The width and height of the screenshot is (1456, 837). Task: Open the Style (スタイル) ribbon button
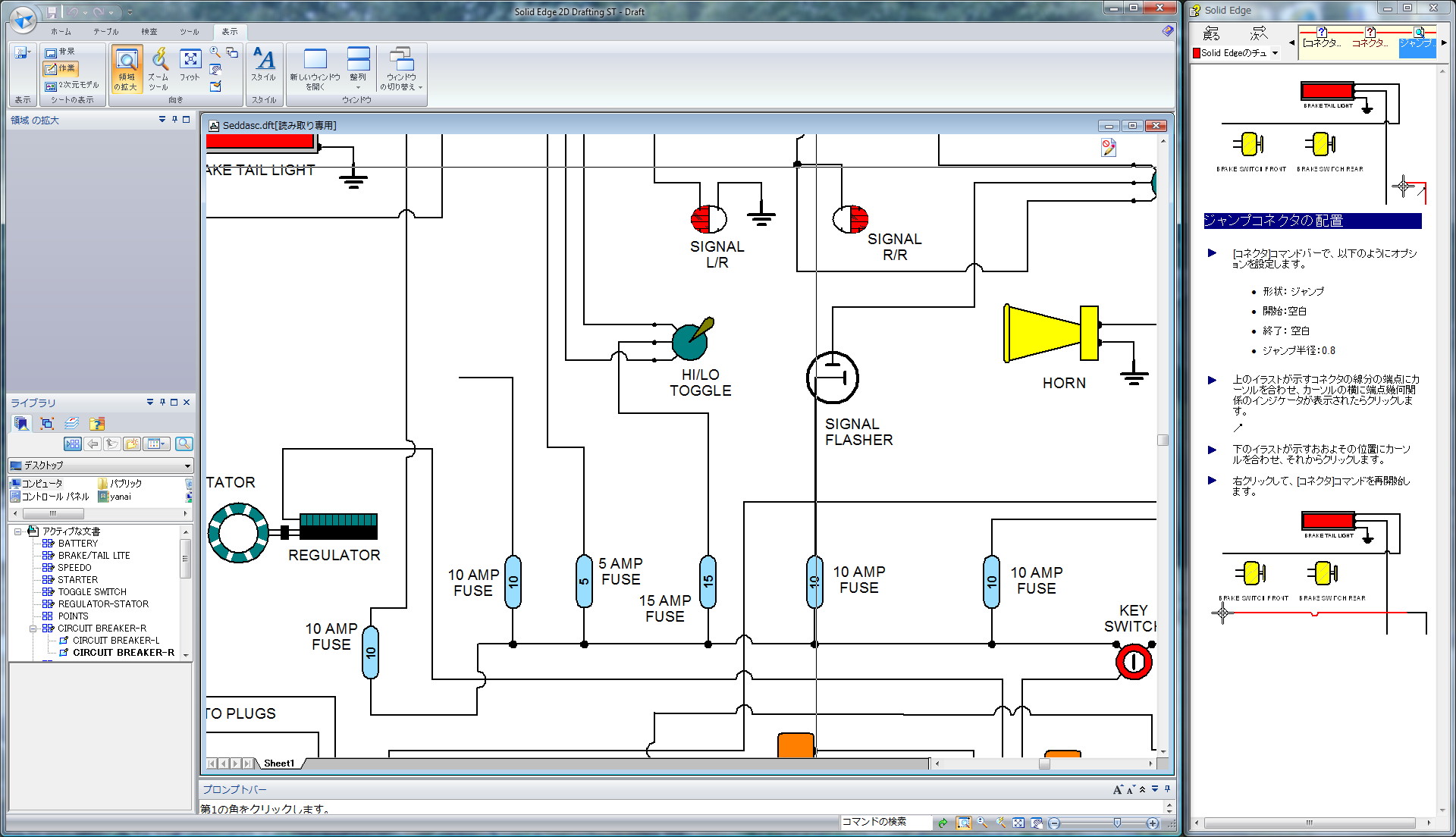pos(264,66)
